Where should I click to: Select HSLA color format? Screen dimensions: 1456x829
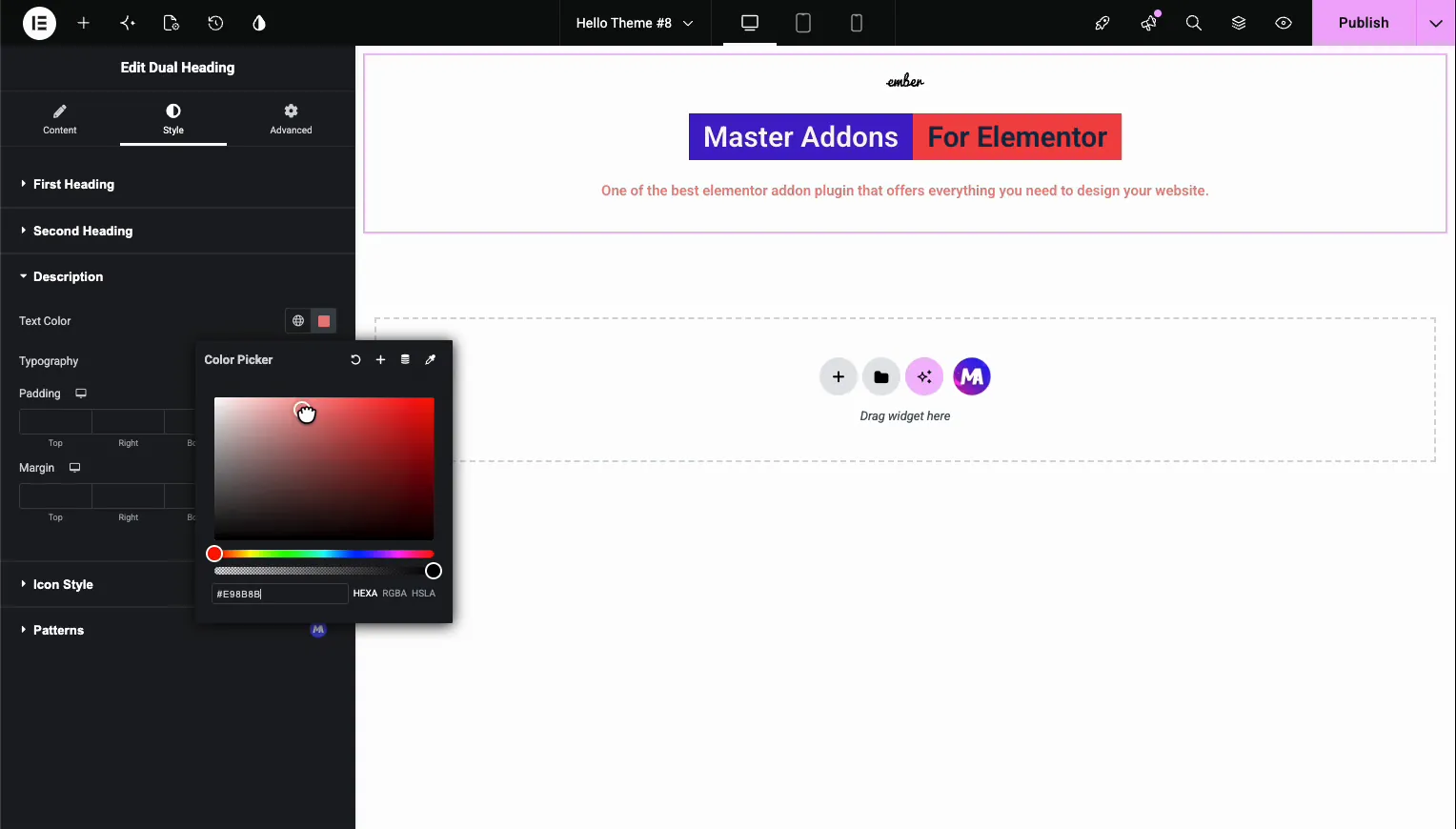pyautogui.click(x=423, y=594)
